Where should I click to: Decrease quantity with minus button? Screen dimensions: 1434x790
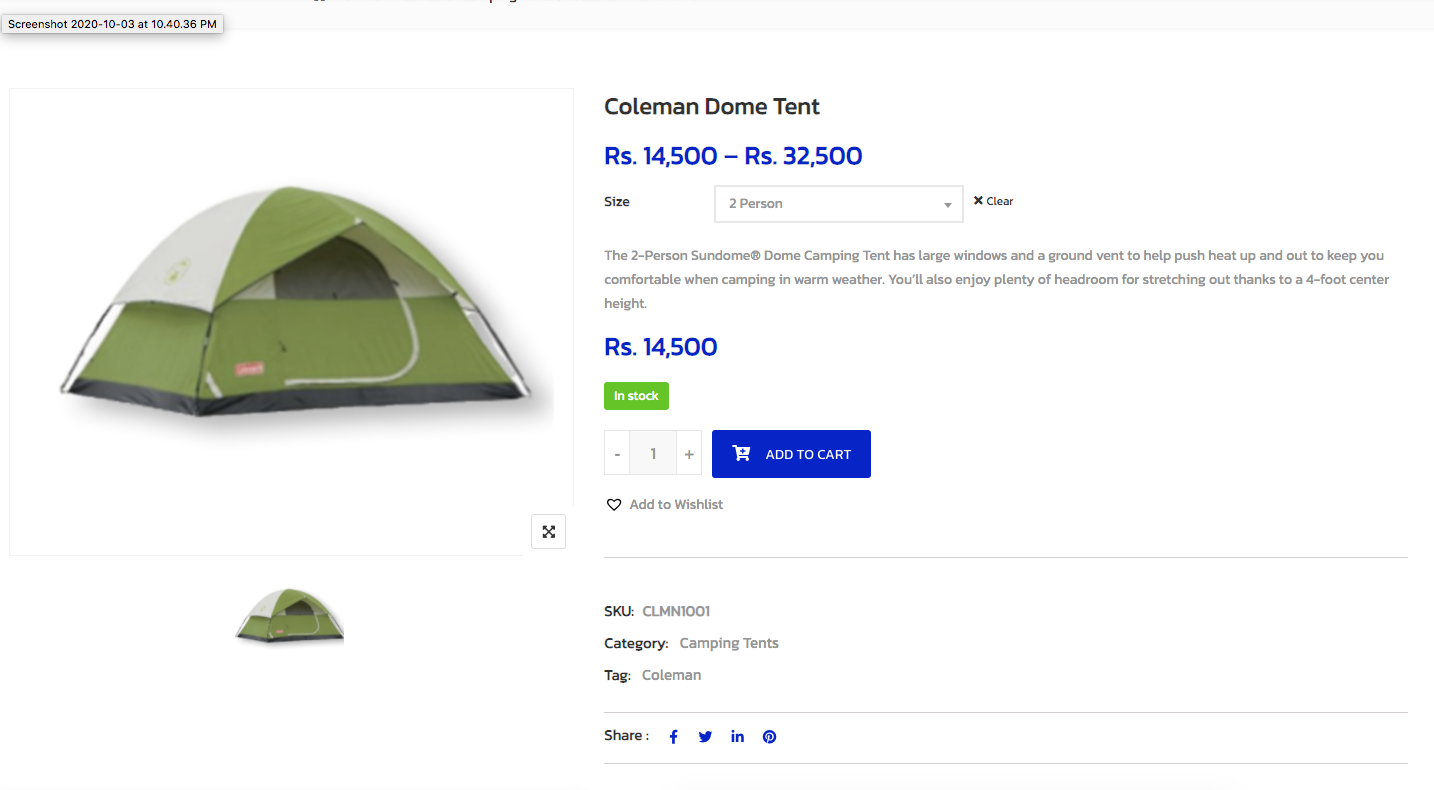[617, 454]
